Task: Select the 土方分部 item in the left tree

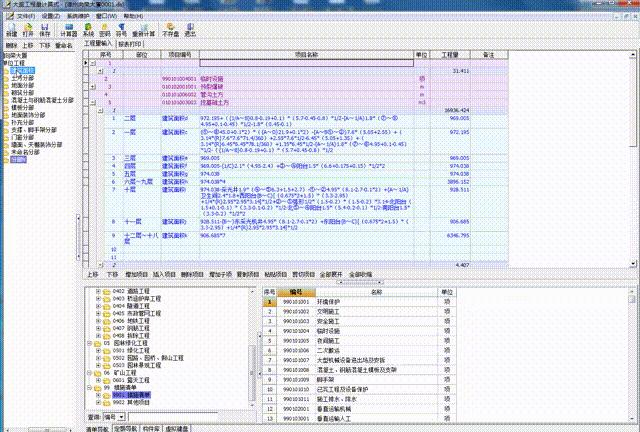Action: (20, 79)
